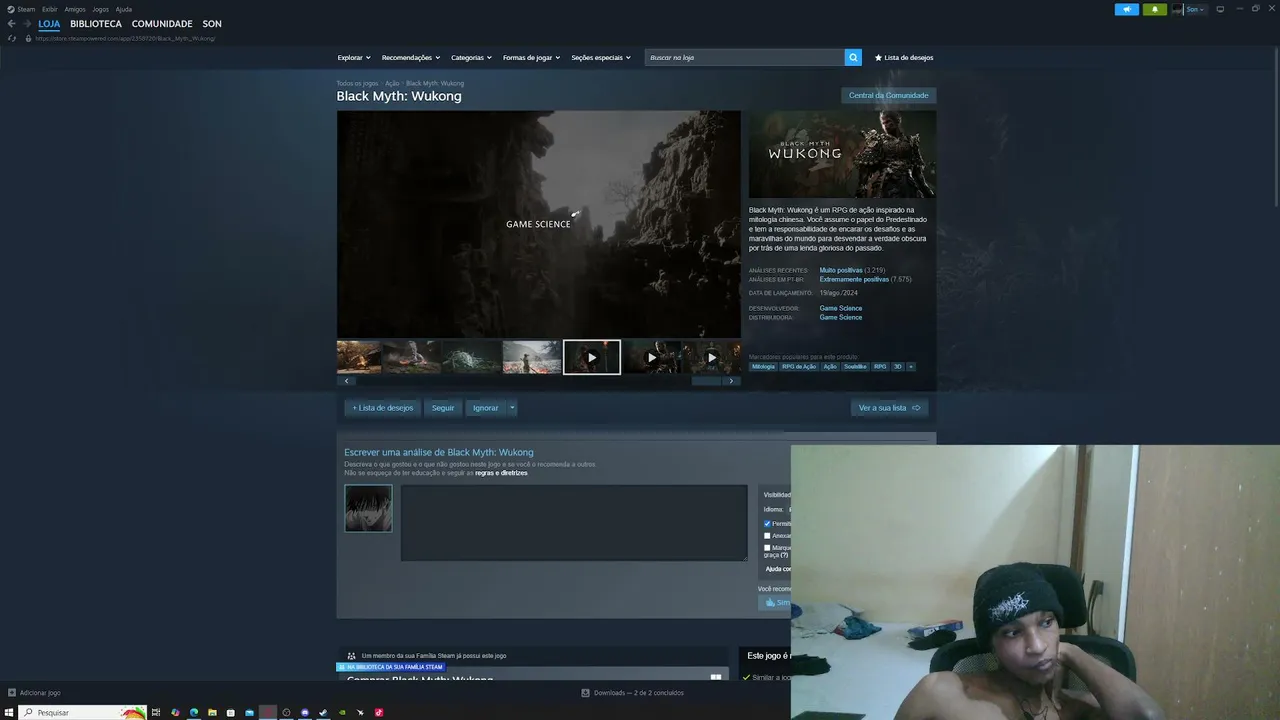The height and width of the screenshot is (720, 1280).
Task: Open the pink music app taskbar icon
Action: (379, 712)
